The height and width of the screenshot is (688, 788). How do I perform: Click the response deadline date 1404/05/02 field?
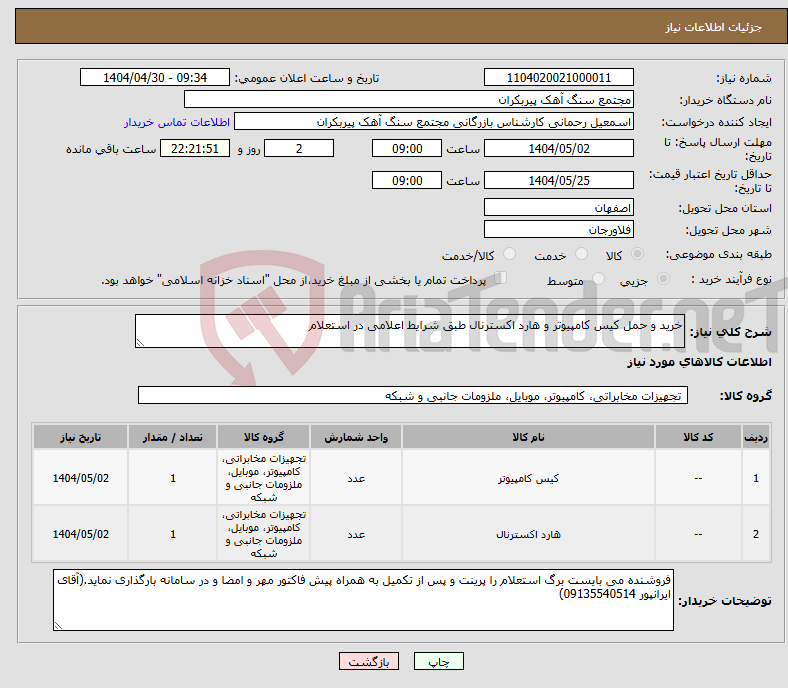(558, 148)
